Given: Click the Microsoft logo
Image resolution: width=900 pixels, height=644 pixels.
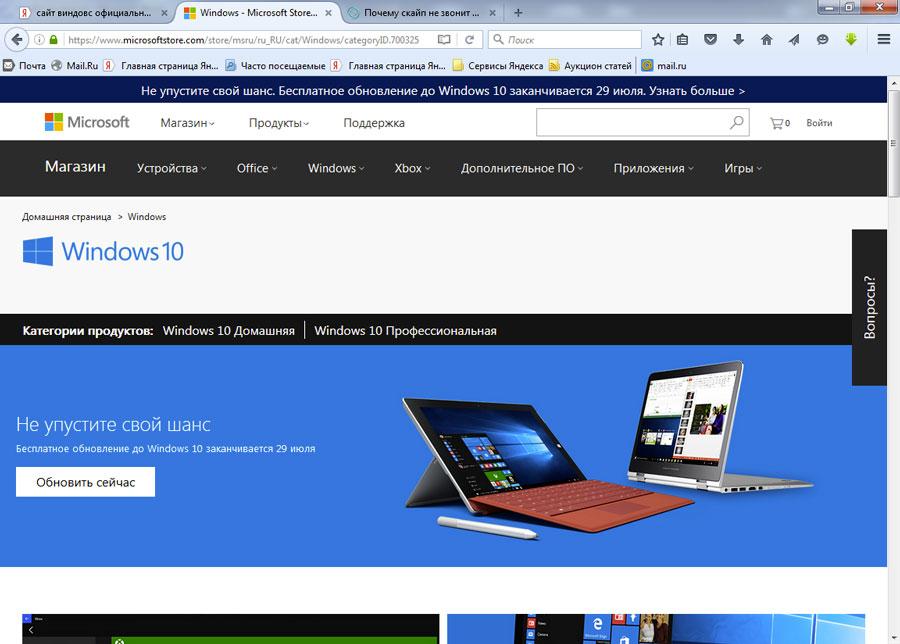Looking at the screenshot, I should [x=87, y=122].
